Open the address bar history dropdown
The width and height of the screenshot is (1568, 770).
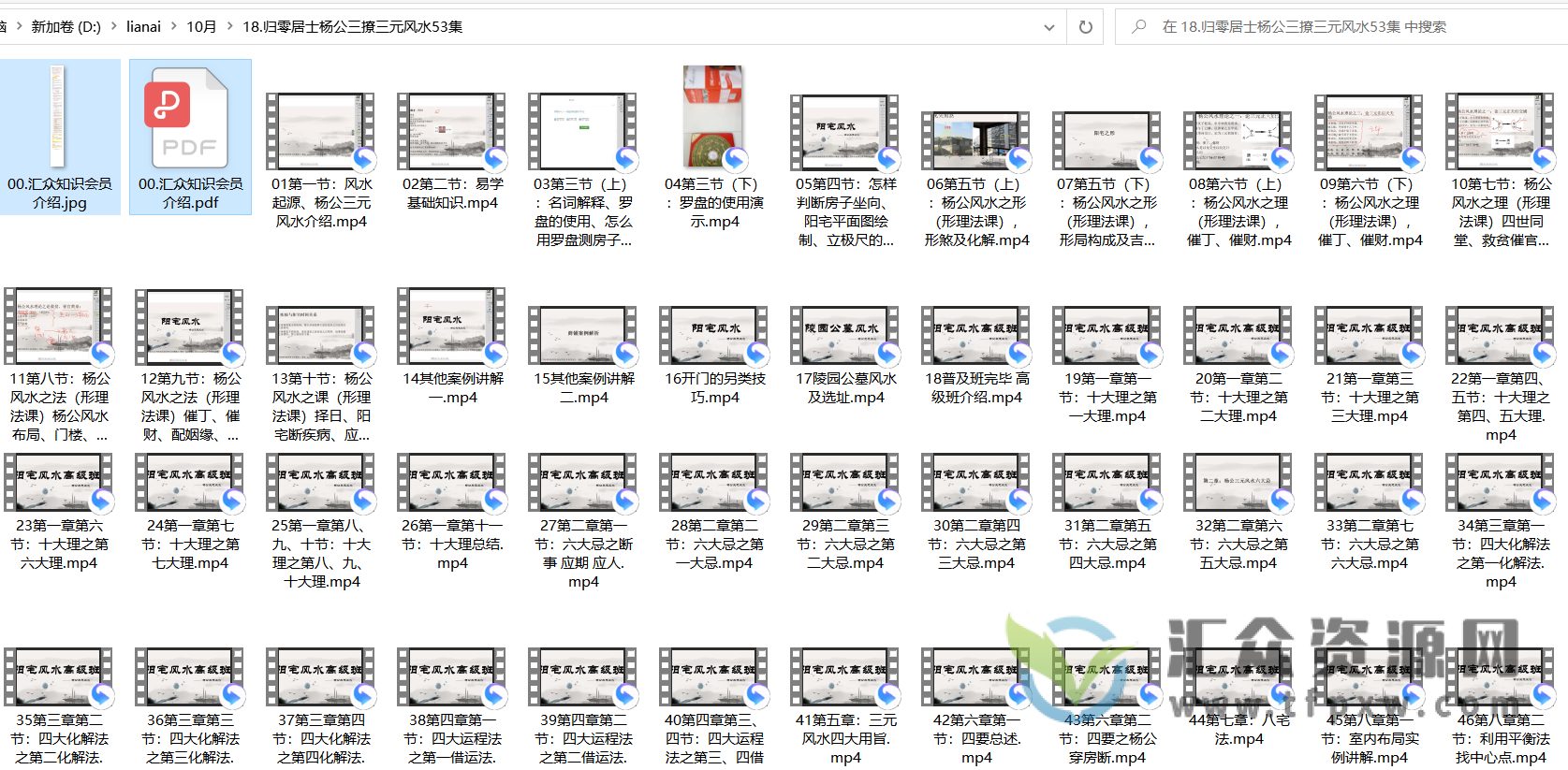click(x=1048, y=27)
